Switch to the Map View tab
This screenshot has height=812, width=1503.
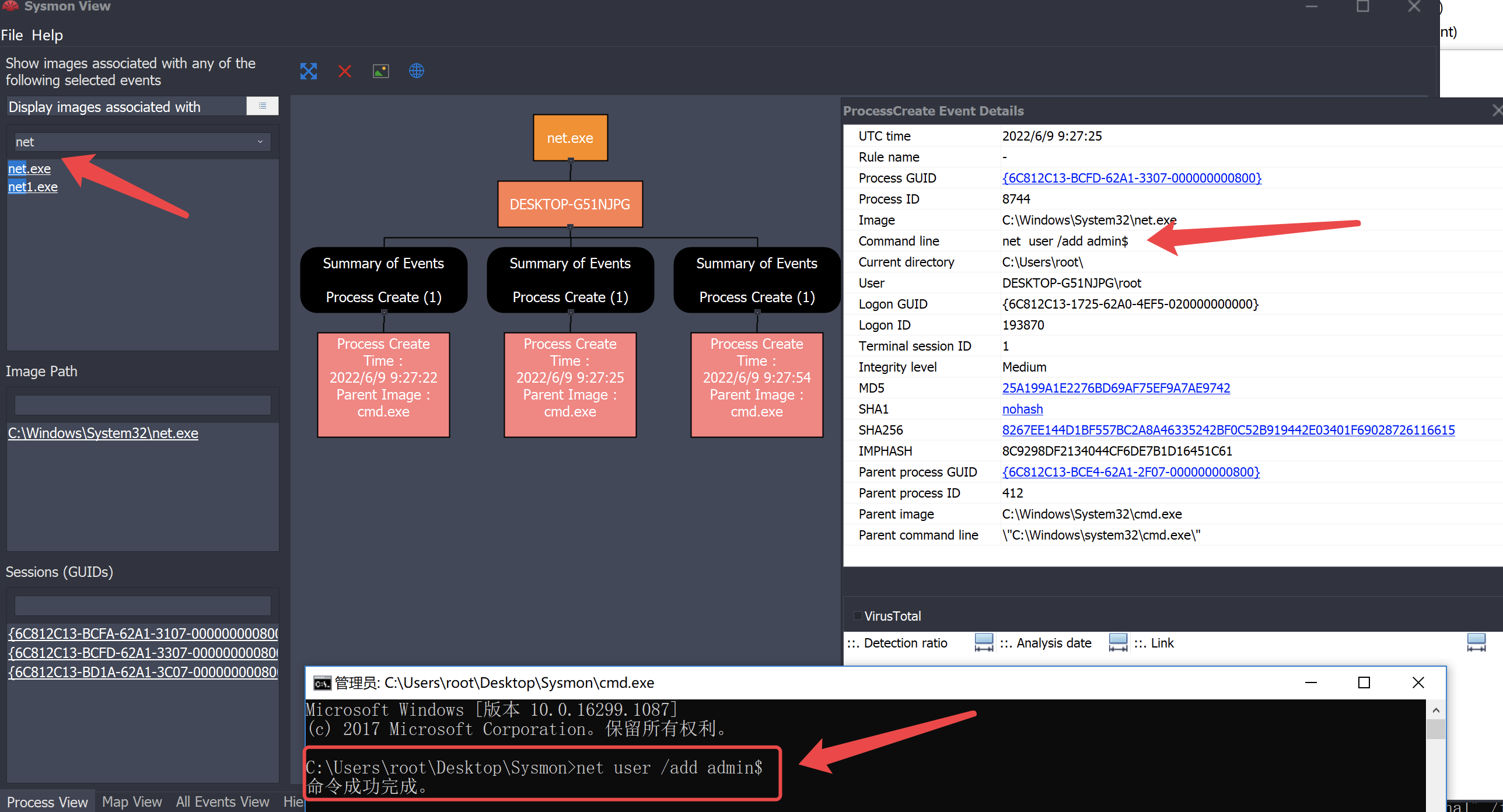(132, 802)
